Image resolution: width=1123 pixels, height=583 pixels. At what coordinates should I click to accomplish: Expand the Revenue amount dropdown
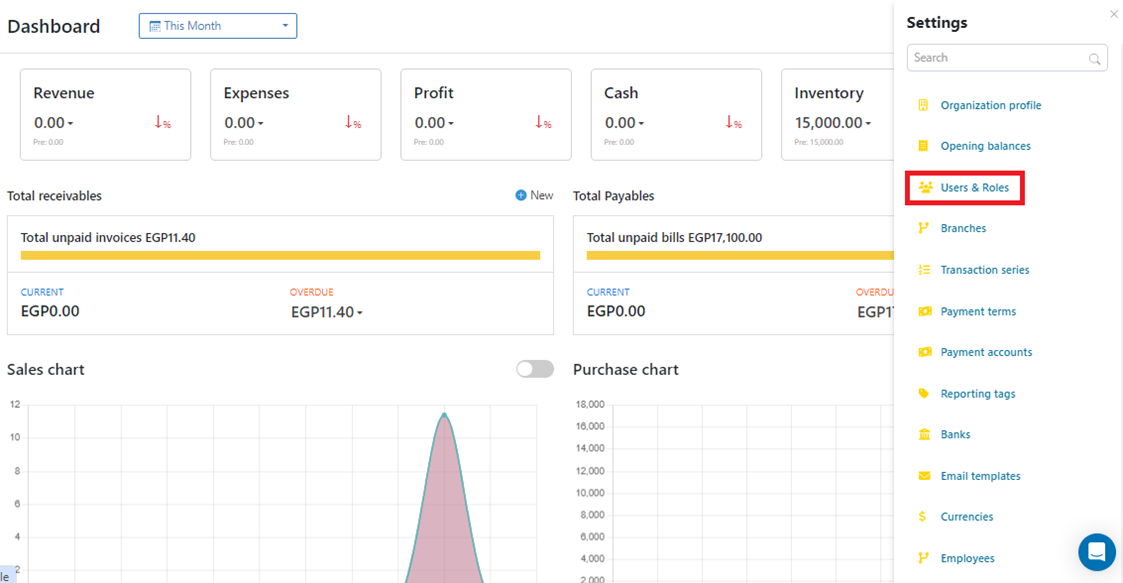tap(53, 123)
